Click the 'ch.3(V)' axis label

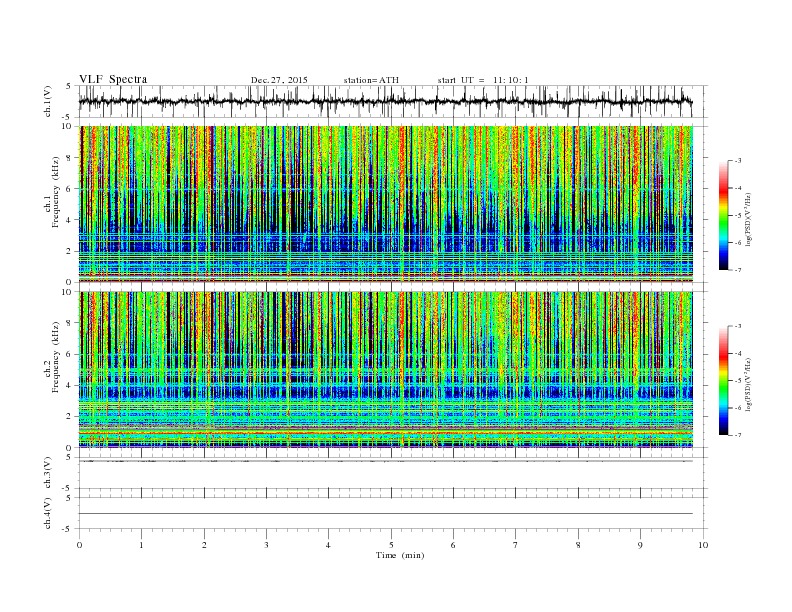click(x=48, y=473)
